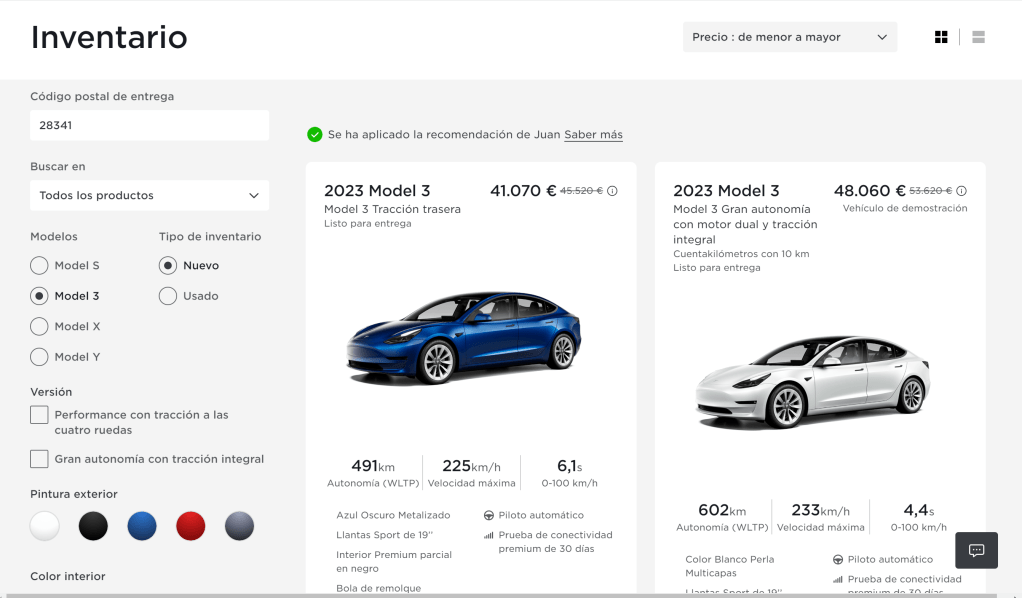
Task: Expand the Todos los productos dropdown
Action: [149, 196]
